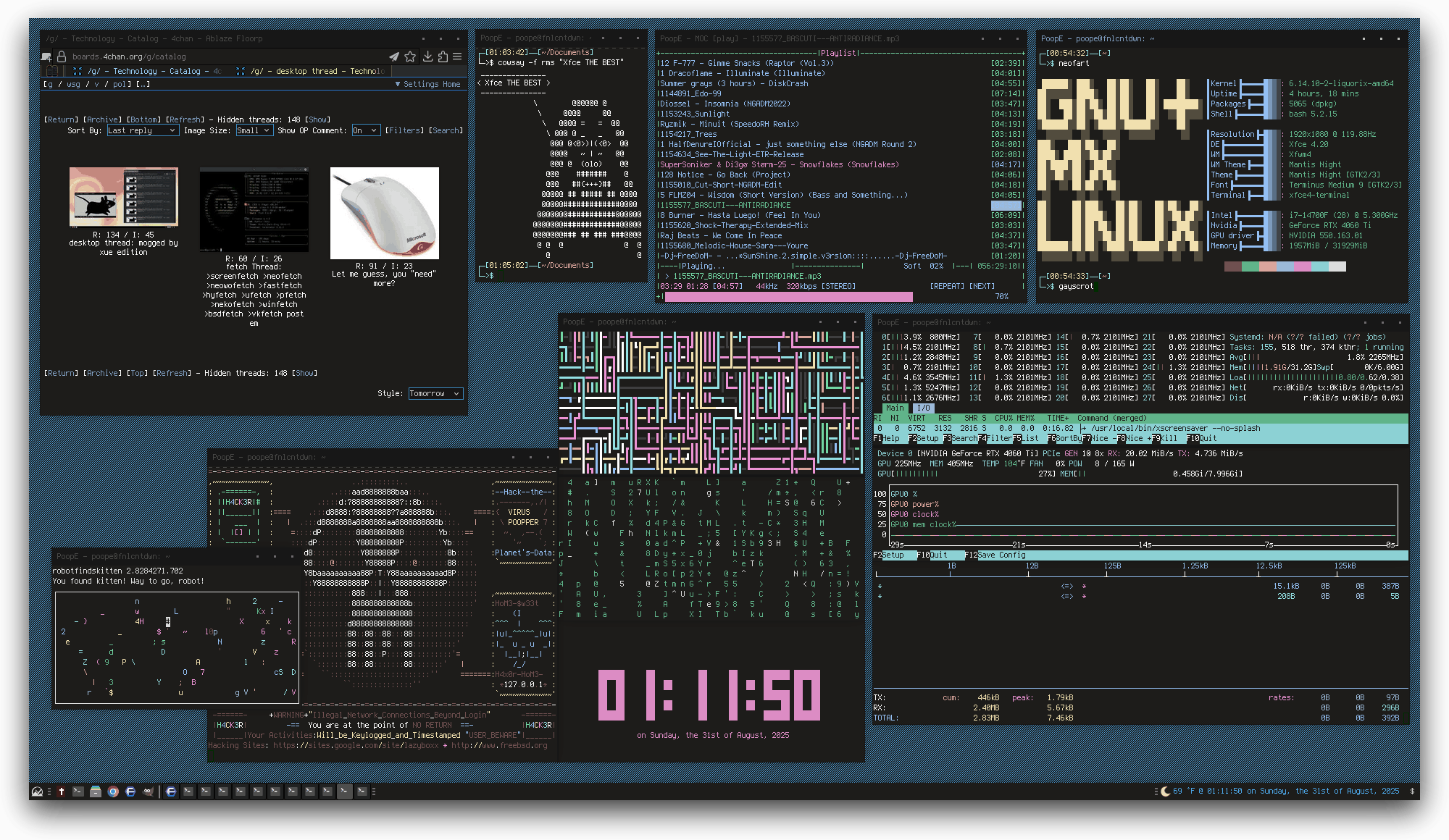Launch Chromium from the bottom panel
The image size is (1449, 840).
pos(113,791)
